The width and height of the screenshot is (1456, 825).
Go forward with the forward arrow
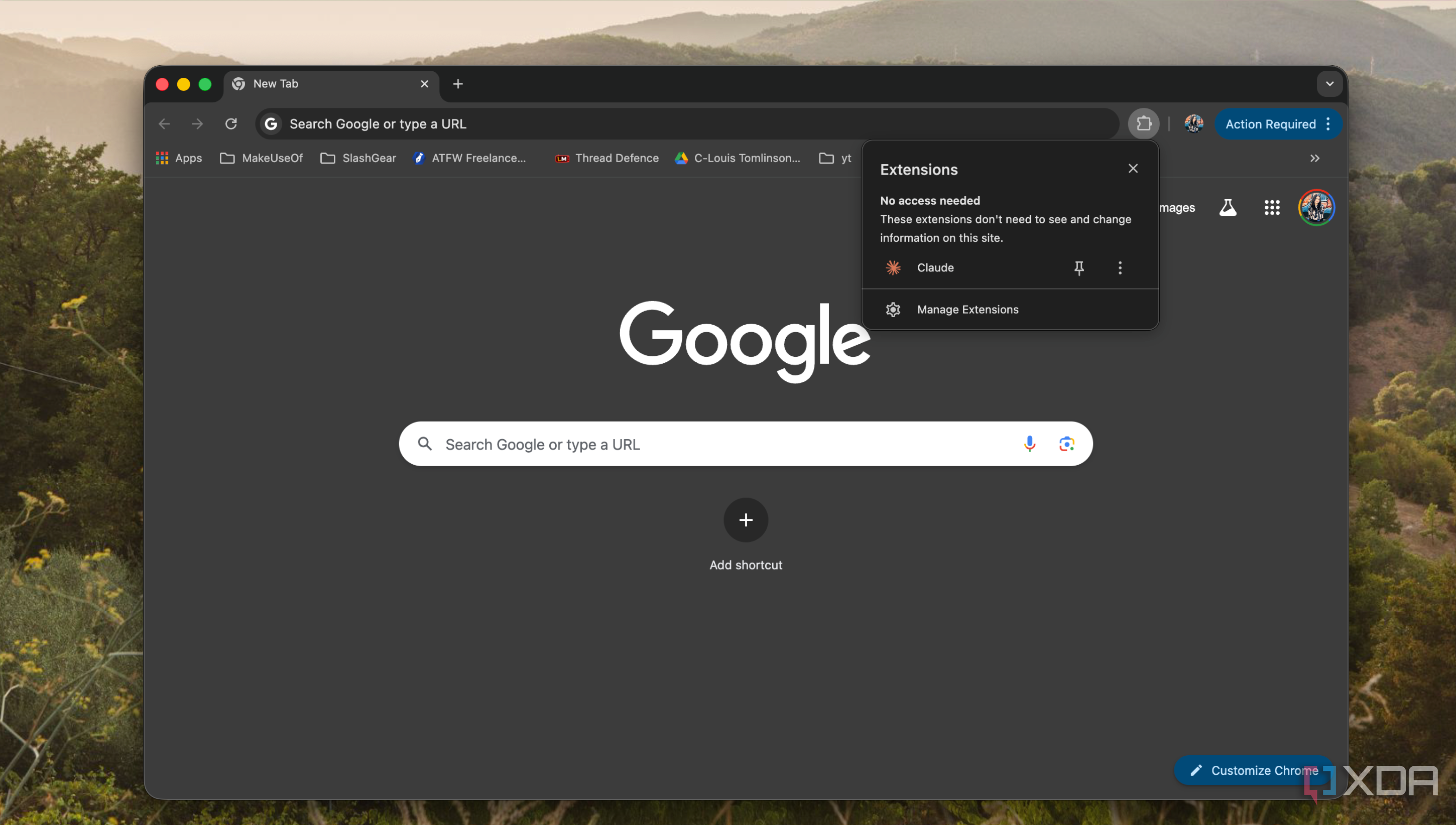tap(197, 123)
